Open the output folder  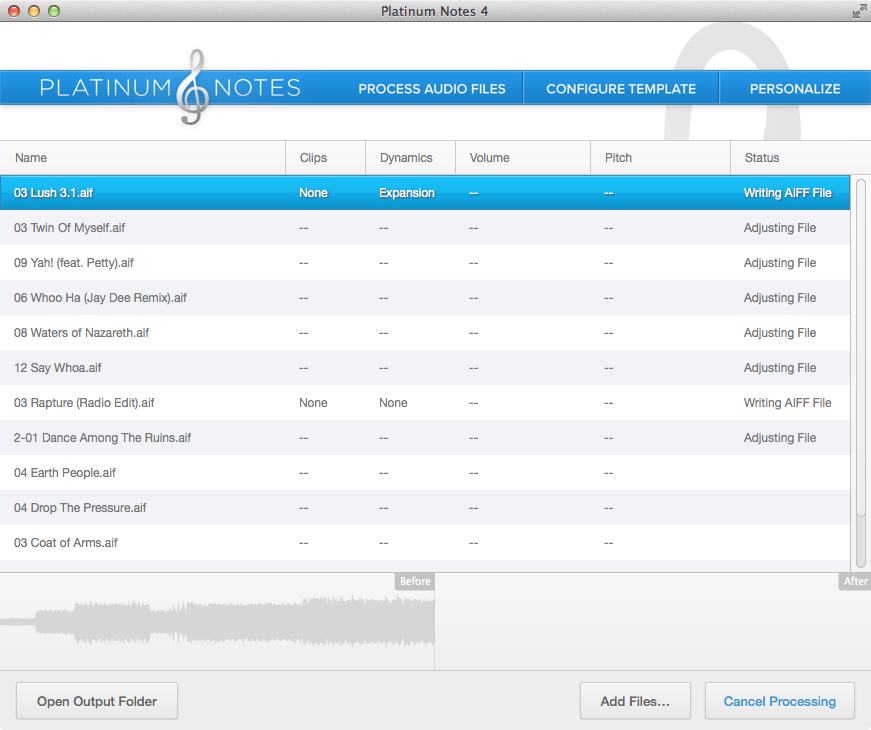97,701
